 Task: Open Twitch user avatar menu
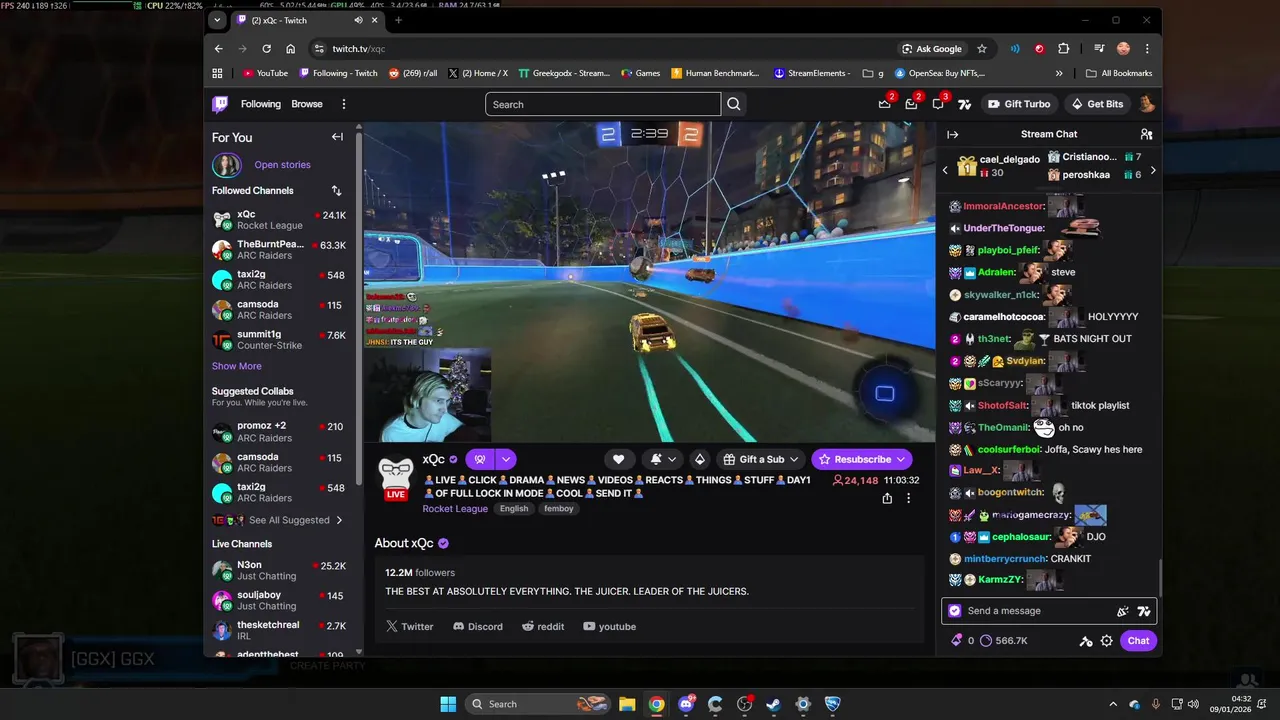1147,104
